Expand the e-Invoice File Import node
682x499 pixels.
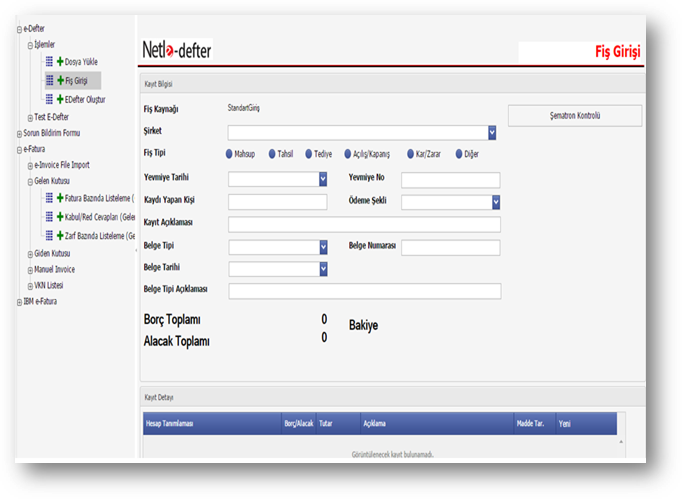(x=30, y=166)
